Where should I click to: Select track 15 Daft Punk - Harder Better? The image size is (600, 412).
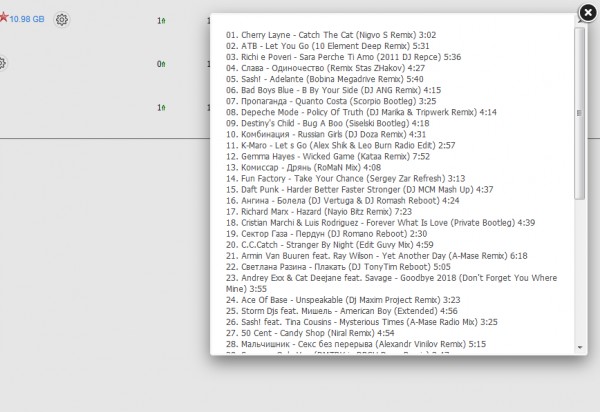pyautogui.click(x=359, y=190)
